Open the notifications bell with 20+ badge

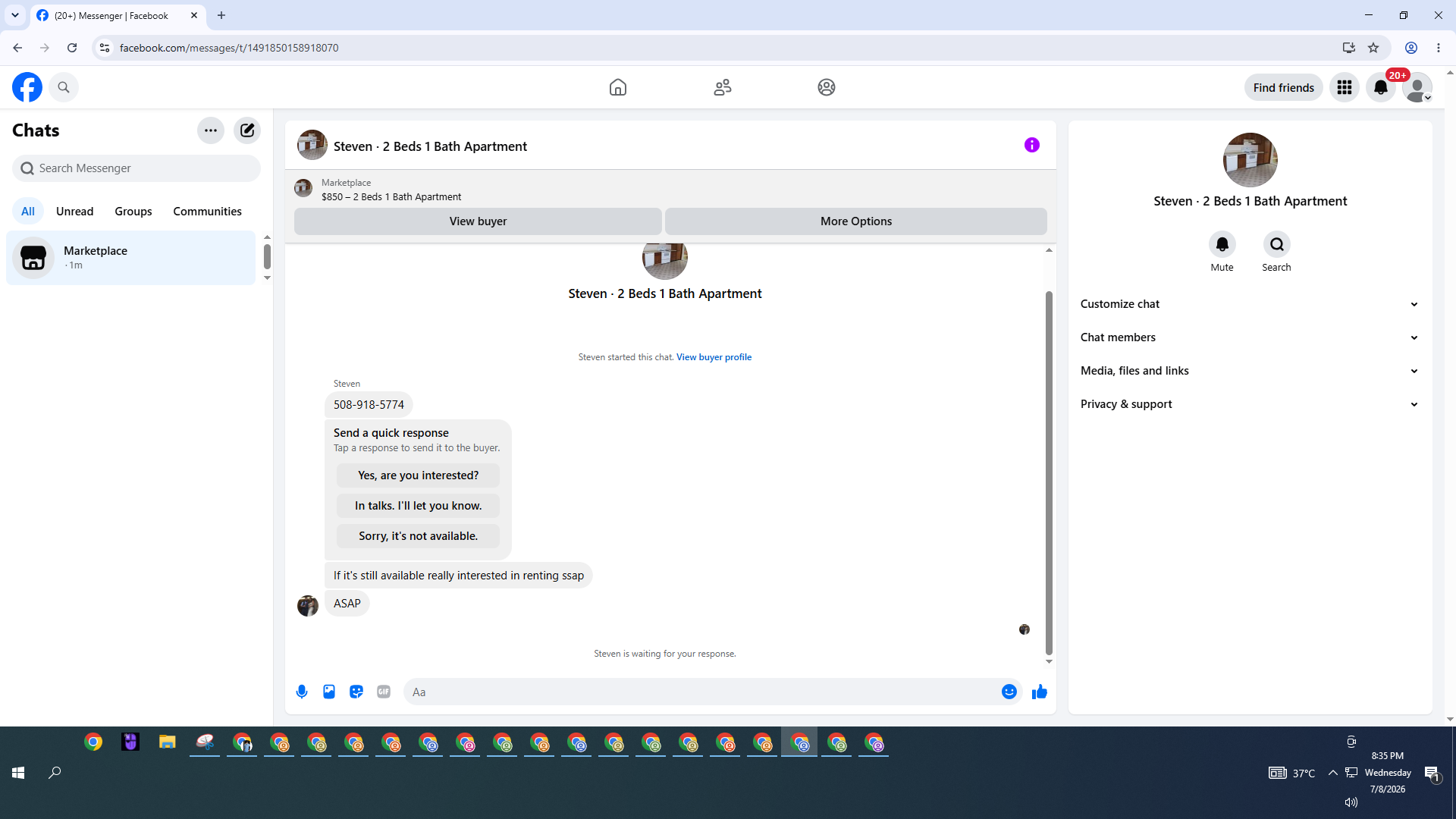pyautogui.click(x=1381, y=87)
